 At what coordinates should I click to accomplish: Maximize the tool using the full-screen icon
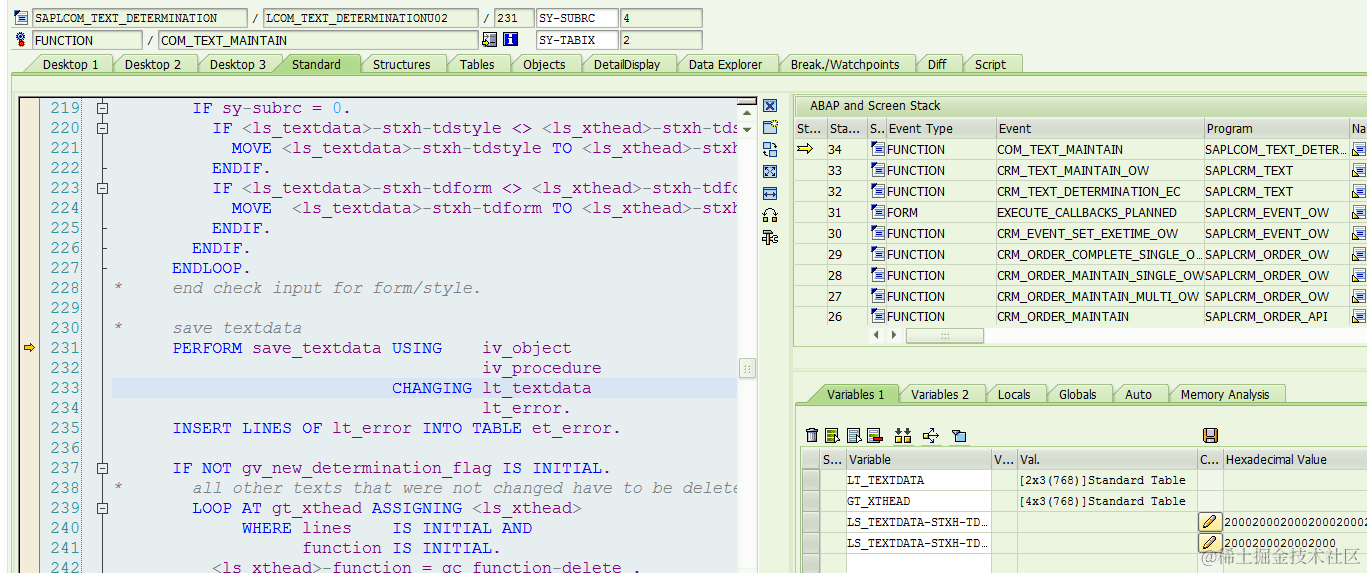pyautogui.click(x=770, y=171)
